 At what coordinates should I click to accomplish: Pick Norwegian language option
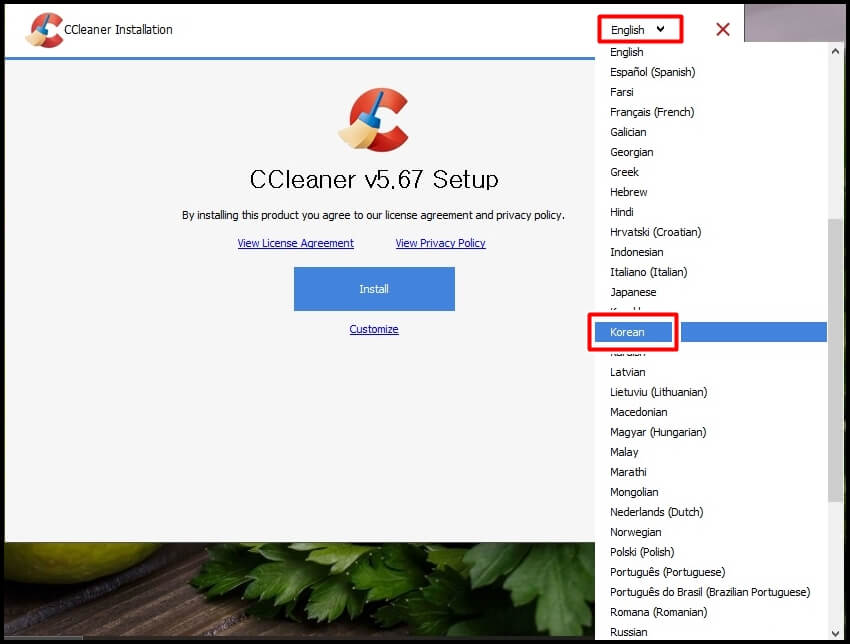coord(711,532)
